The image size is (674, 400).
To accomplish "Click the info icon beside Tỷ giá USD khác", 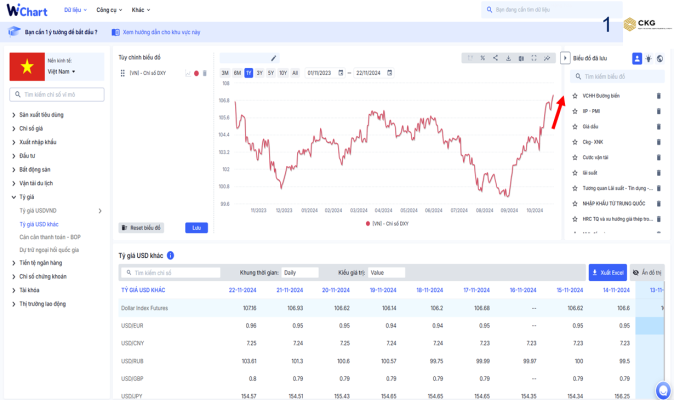I will click(x=171, y=256).
